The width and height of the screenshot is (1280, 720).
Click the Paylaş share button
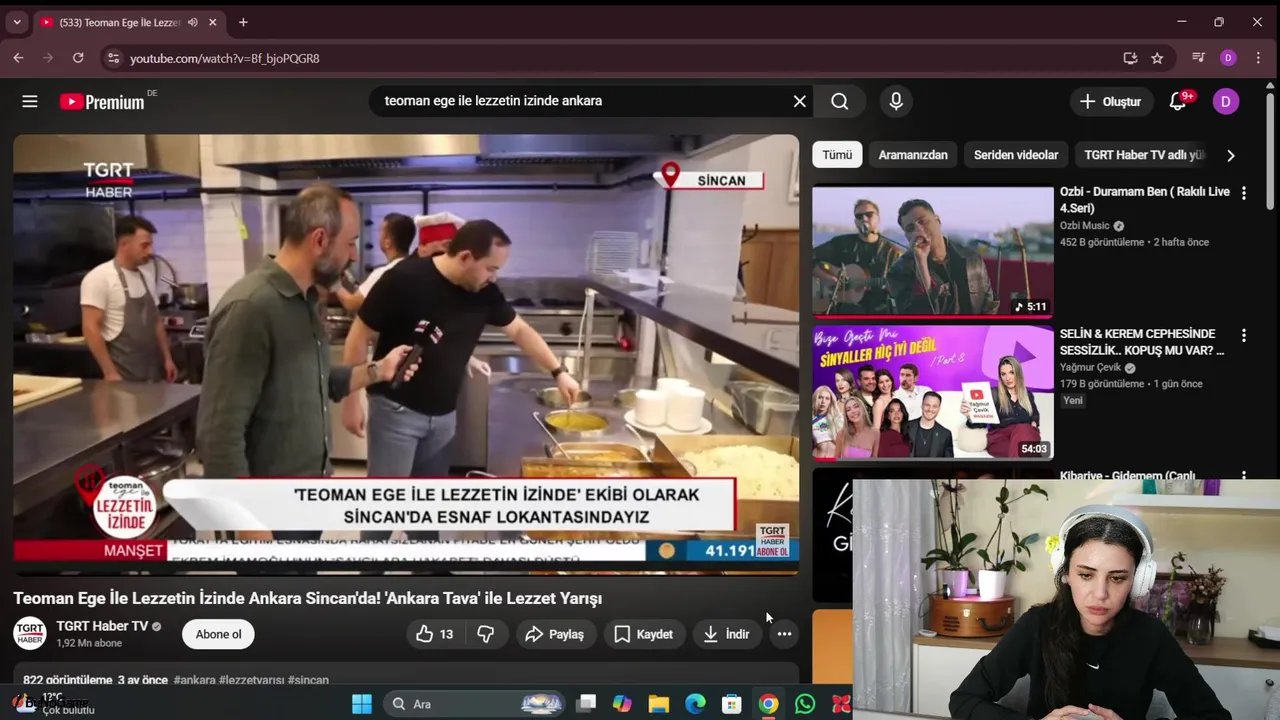(555, 634)
